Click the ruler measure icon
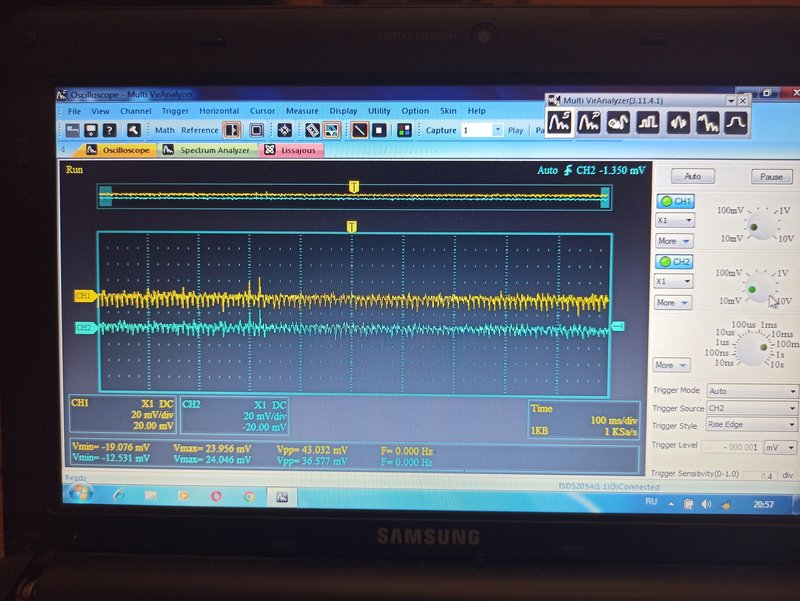Screen dimensions: 800x601 312,131
